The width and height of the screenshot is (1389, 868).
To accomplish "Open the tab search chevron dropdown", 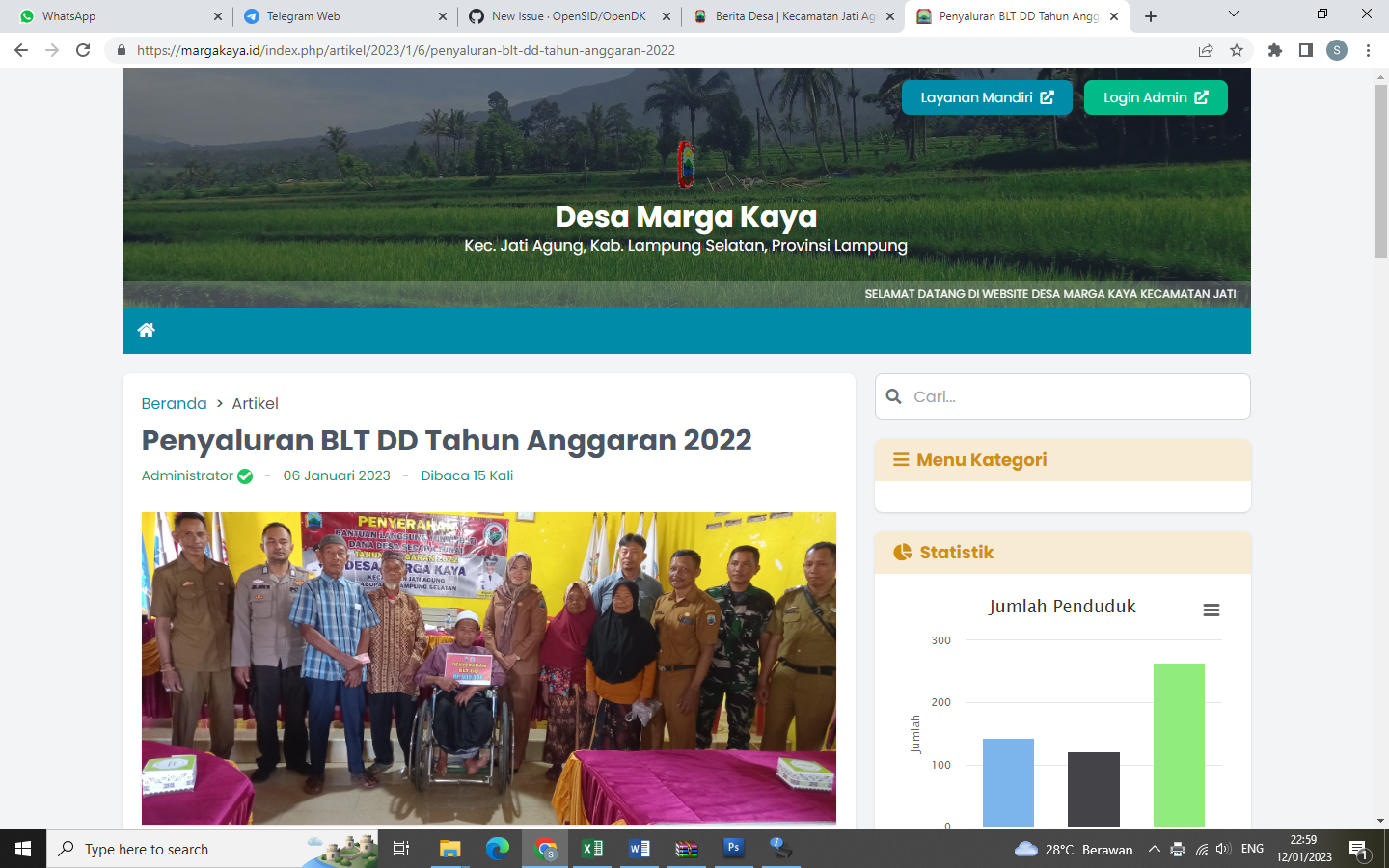I will (x=1233, y=15).
